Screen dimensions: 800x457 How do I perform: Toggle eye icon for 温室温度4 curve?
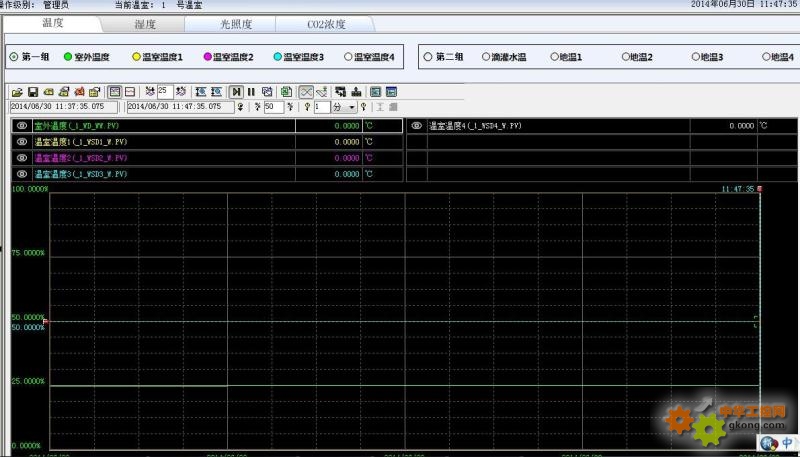click(x=416, y=126)
